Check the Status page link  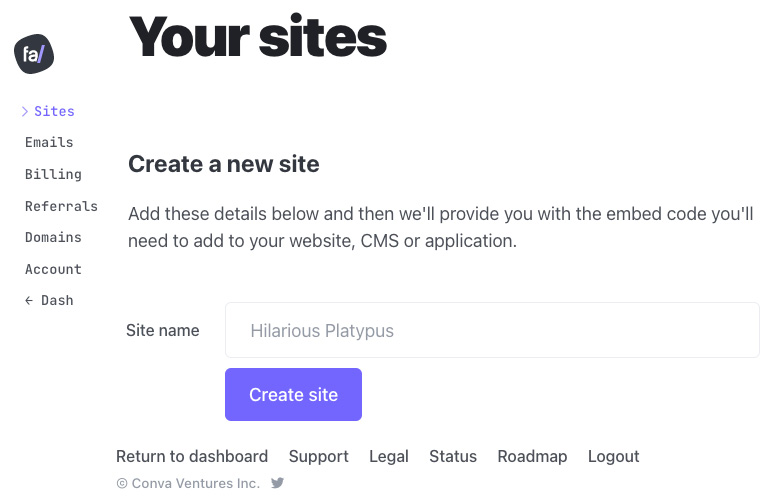click(x=453, y=456)
